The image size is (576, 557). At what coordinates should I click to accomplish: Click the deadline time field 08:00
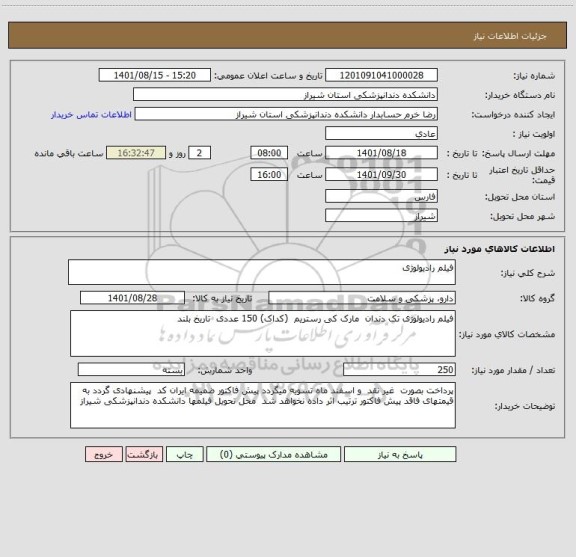tap(269, 153)
